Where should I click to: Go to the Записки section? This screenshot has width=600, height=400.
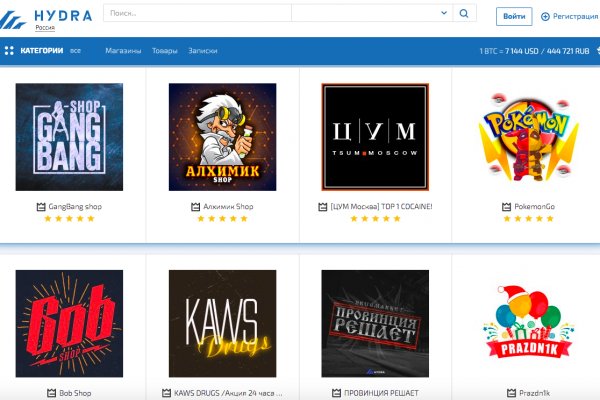pyautogui.click(x=202, y=50)
